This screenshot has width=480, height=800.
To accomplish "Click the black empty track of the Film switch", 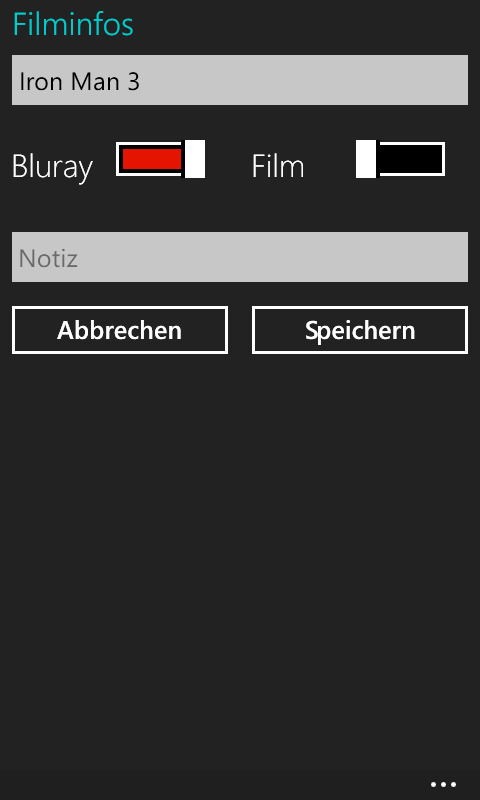I will tap(411, 159).
